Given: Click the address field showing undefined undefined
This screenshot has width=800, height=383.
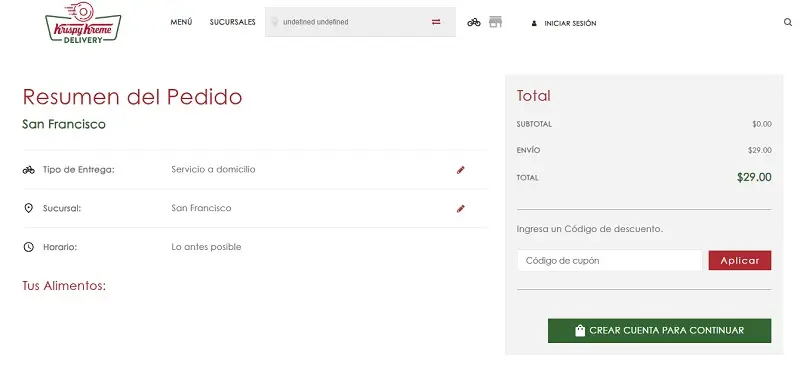Looking at the screenshot, I should point(360,22).
